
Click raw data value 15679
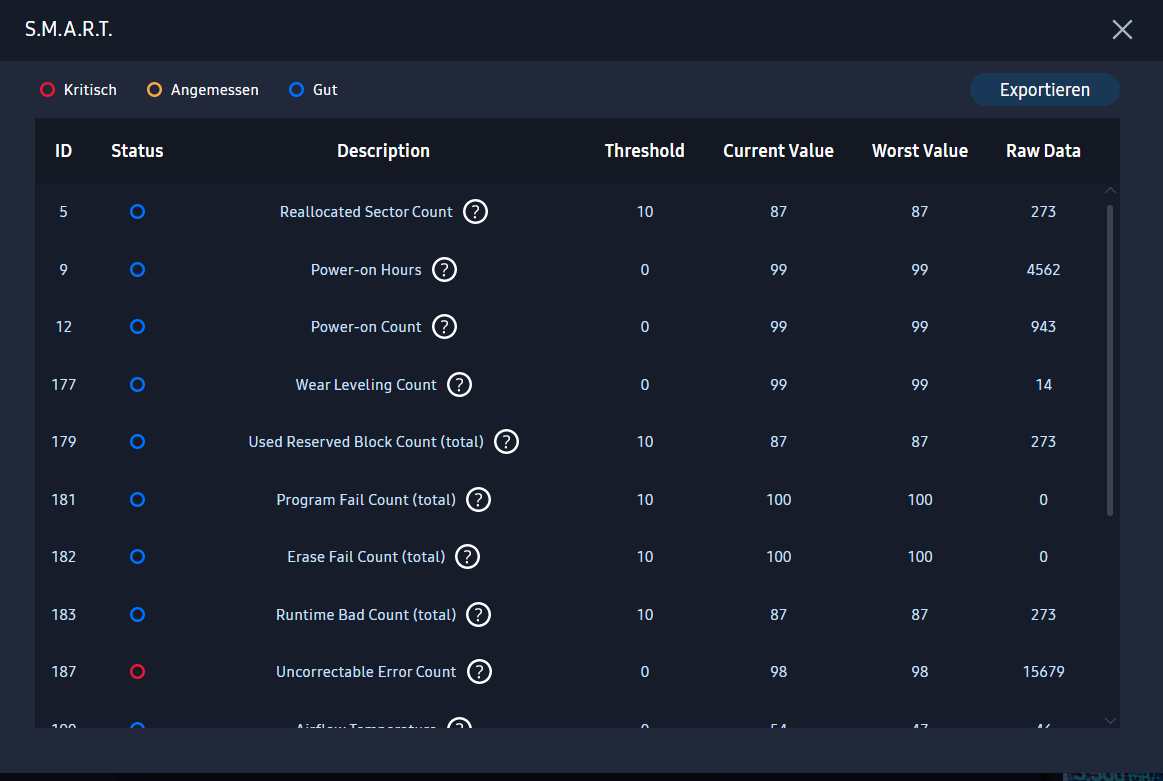[1044, 672]
